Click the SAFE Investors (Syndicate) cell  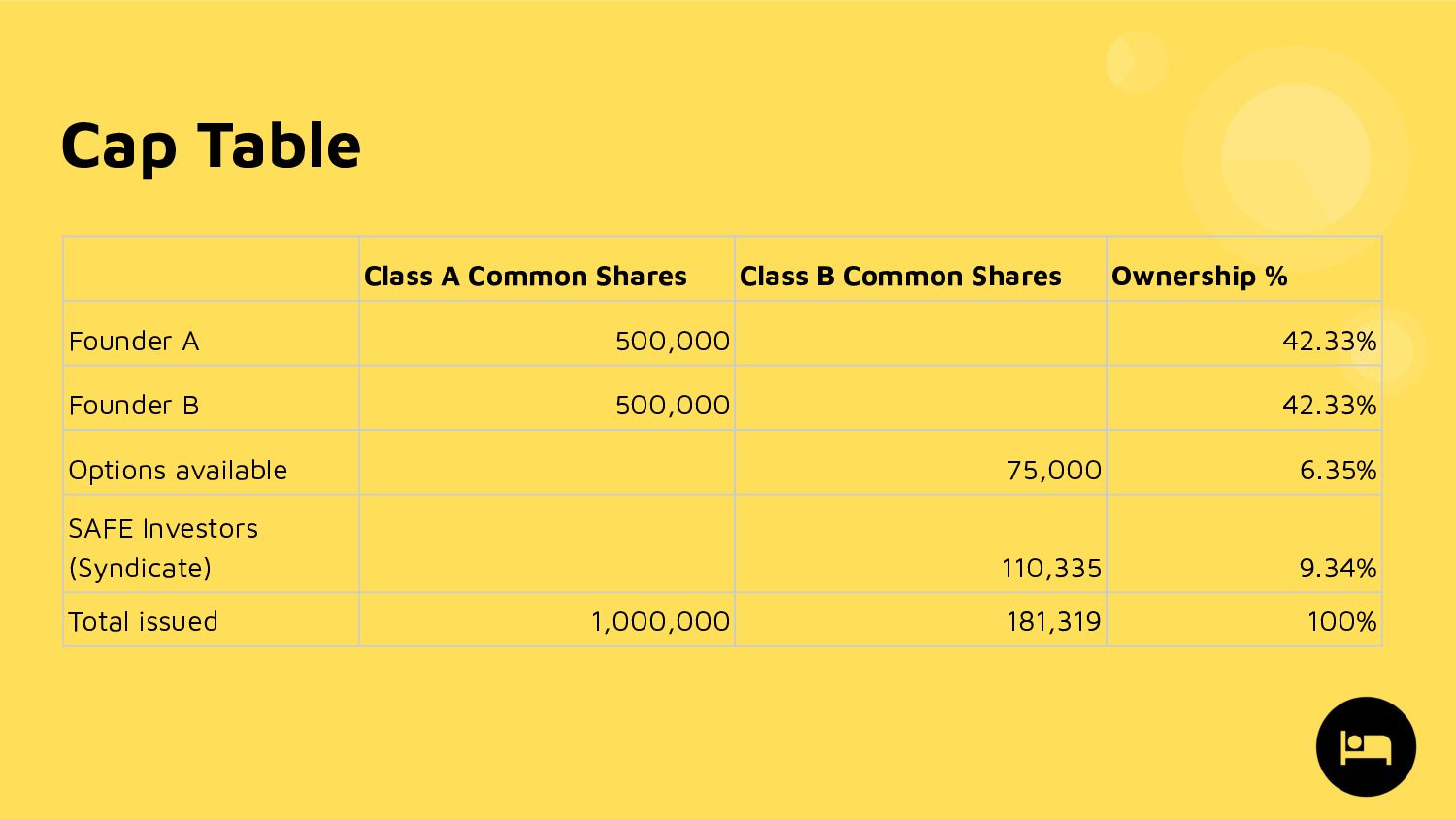[211, 543]
